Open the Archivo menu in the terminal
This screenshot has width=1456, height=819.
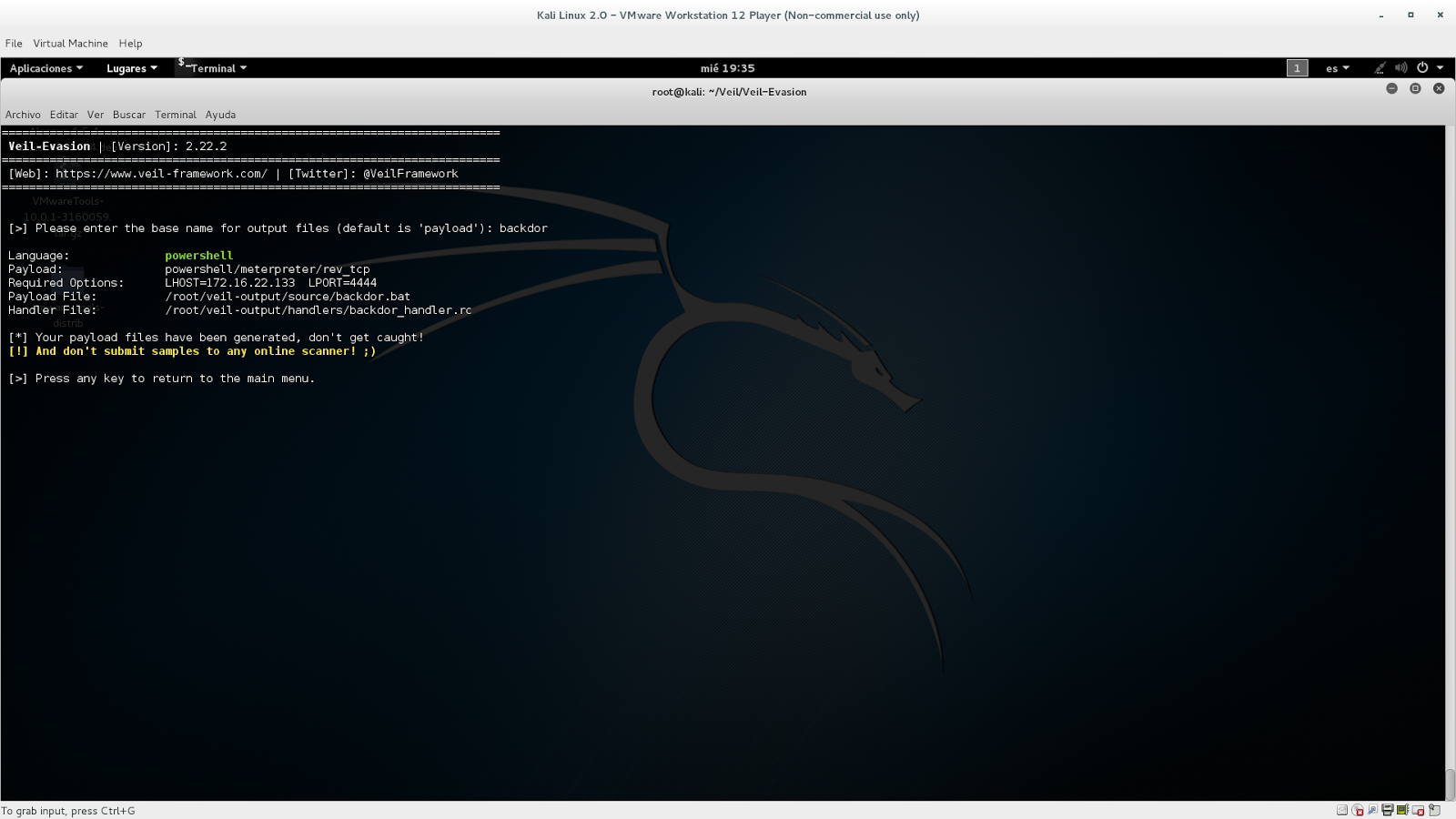pyautogui.click(x=23, y=115)
